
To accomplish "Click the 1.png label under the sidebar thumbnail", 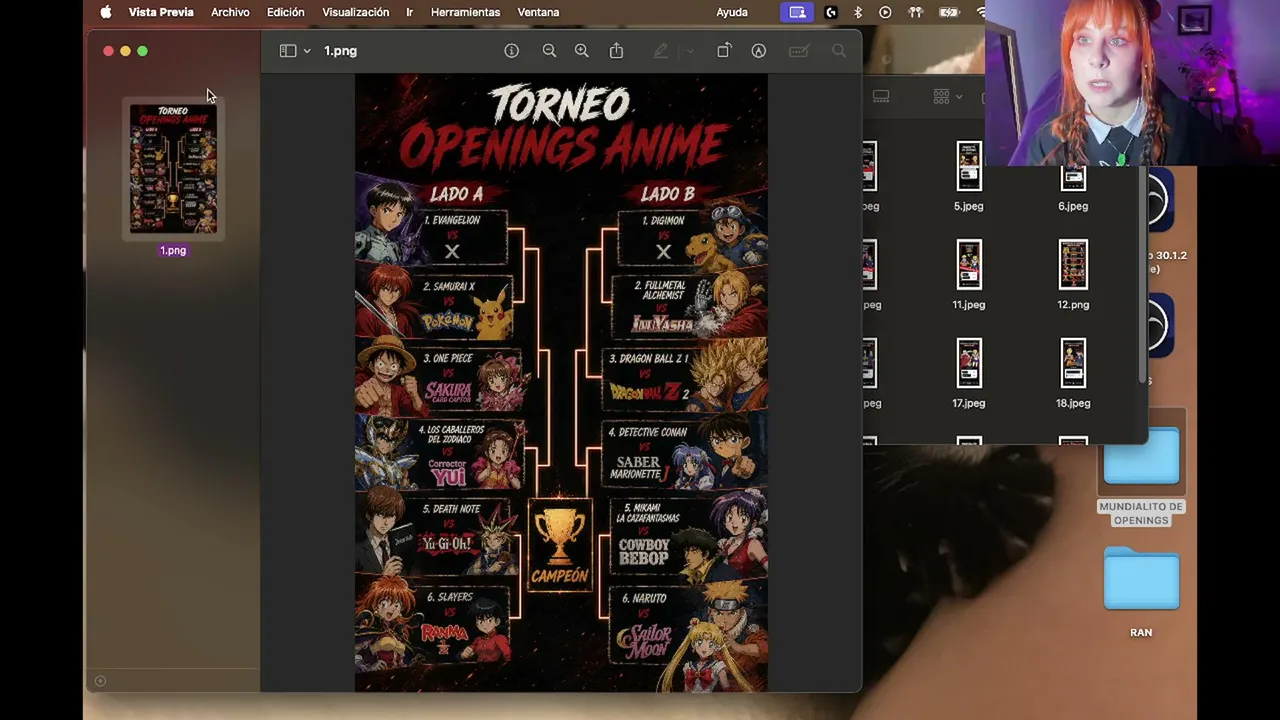I will point(173,250).
